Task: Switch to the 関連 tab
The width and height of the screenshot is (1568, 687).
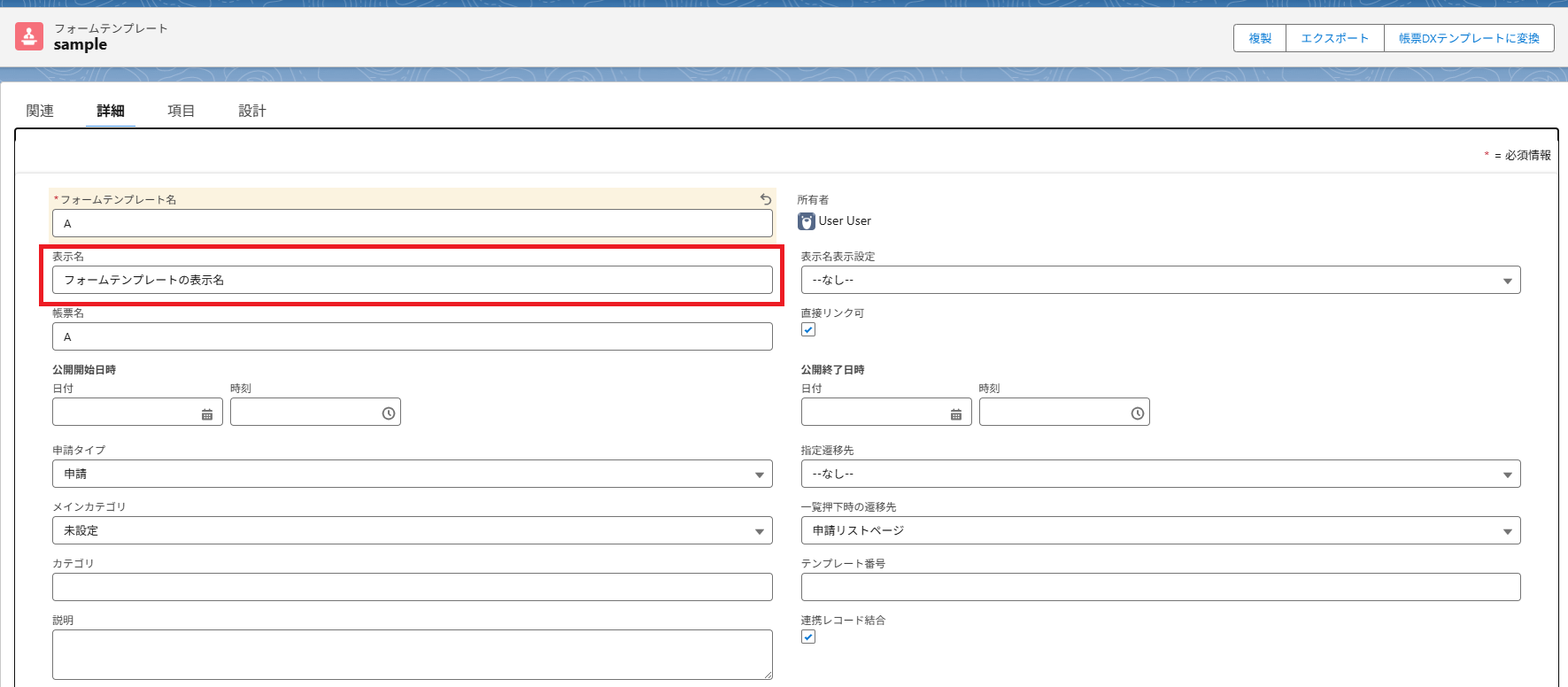Action: pos(40,111)
